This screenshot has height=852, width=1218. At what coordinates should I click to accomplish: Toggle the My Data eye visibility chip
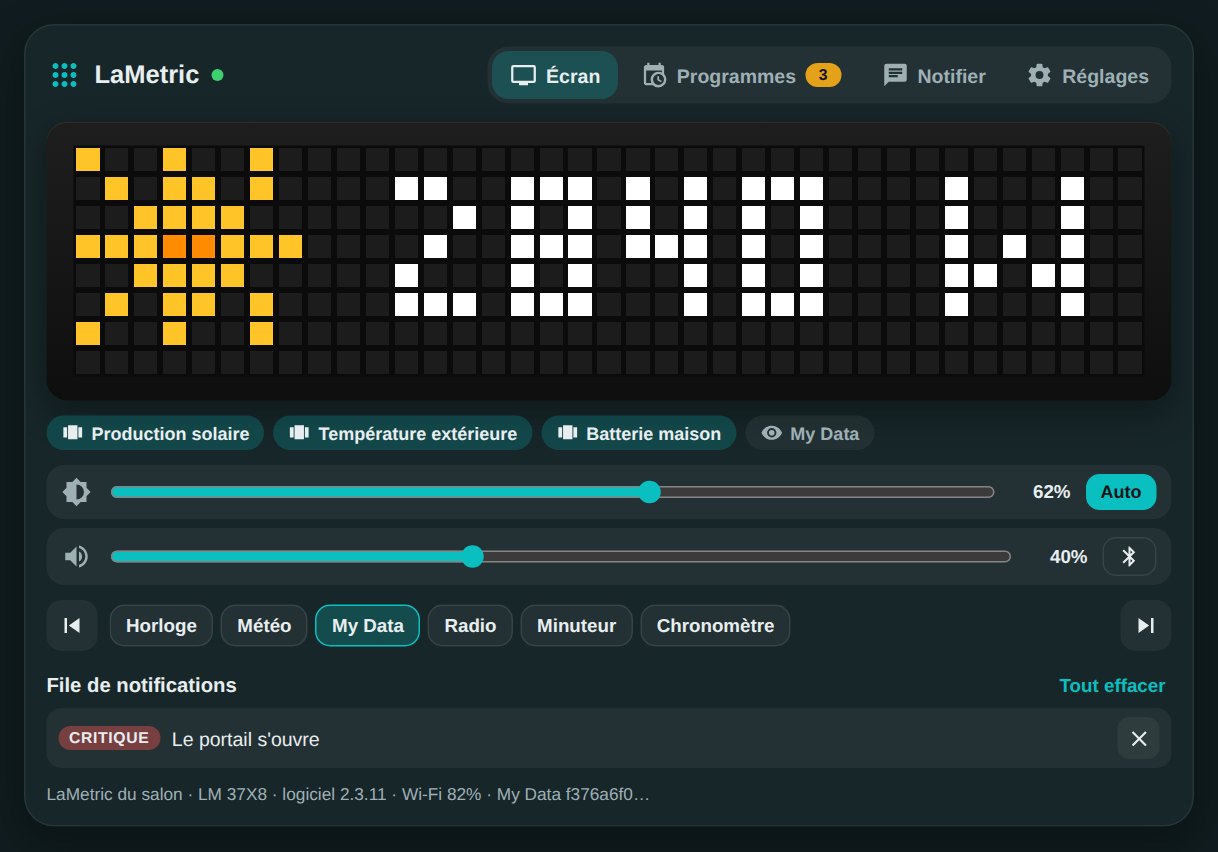click(810, 433)
